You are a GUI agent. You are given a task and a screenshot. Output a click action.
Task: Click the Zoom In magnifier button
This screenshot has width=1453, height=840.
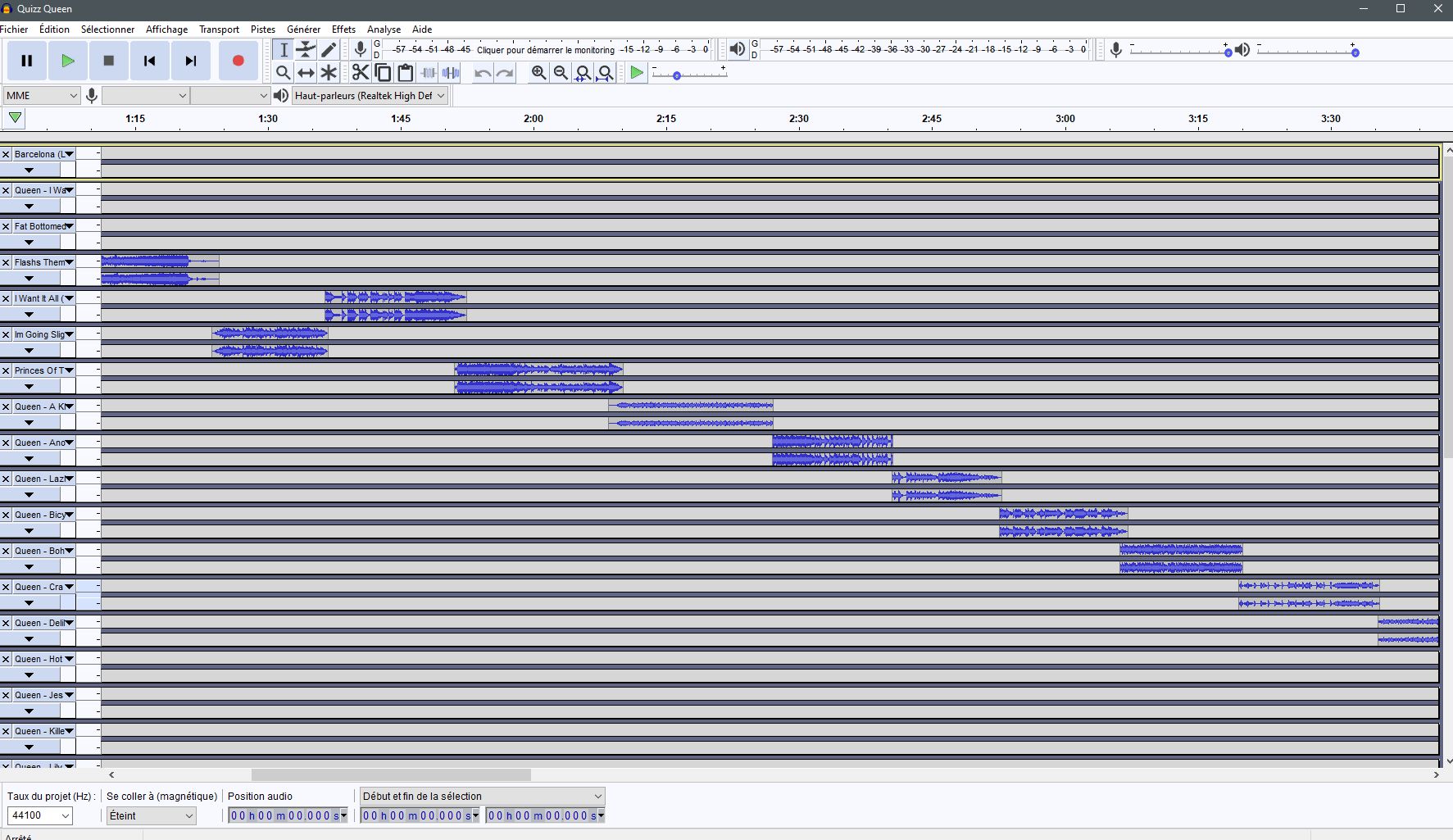click(538, 73)
